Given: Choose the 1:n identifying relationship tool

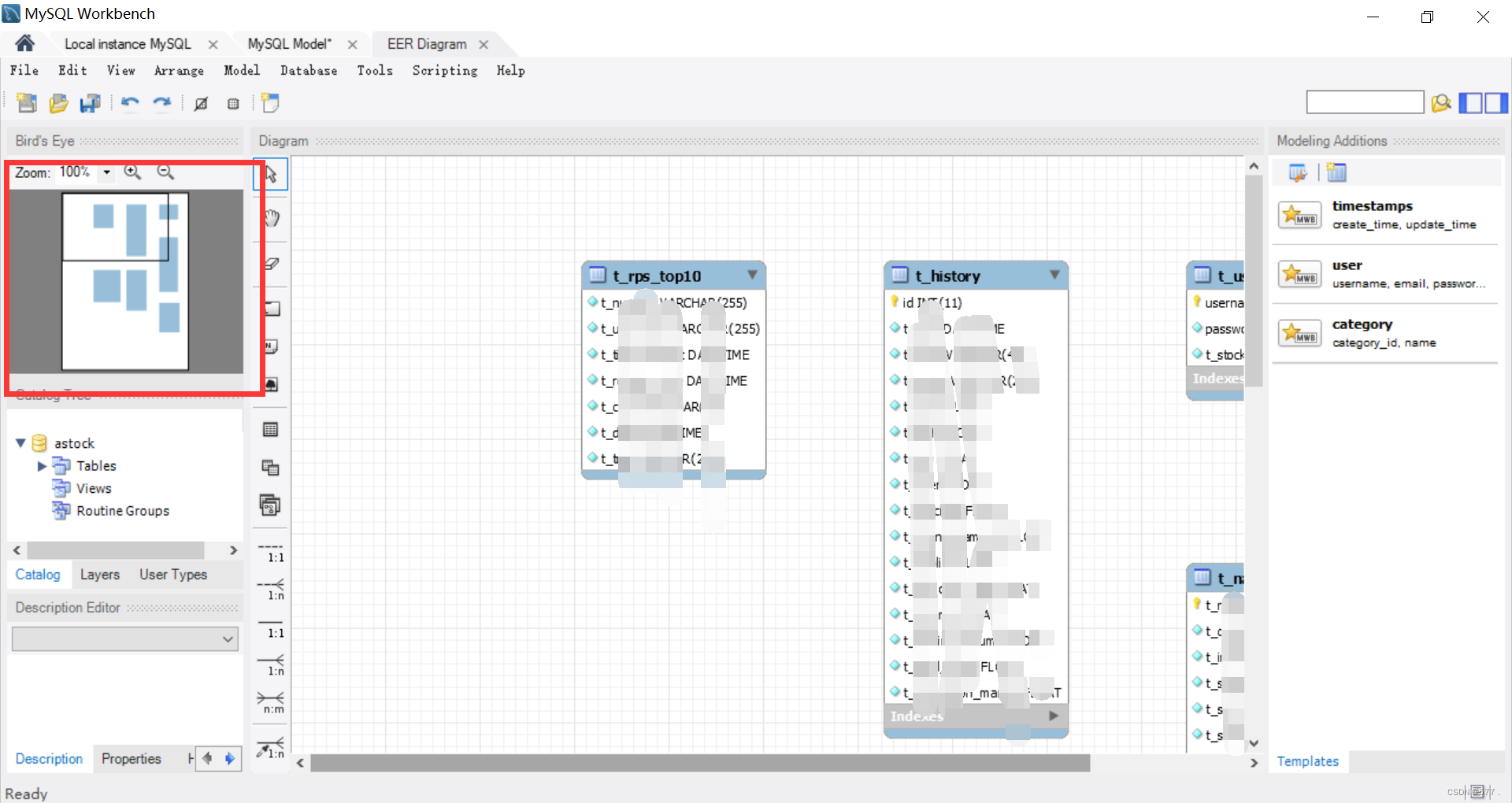Looking at the screenshot, I should pyautogui.click(x=271, y=665).
